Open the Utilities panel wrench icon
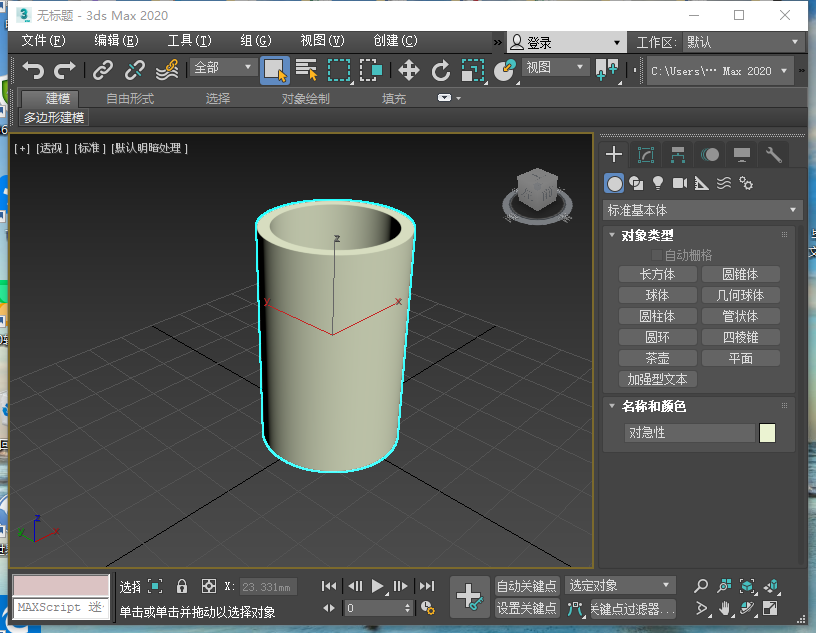Image resolution: width=816 pixels, height=633 pixels. point(773,154)
